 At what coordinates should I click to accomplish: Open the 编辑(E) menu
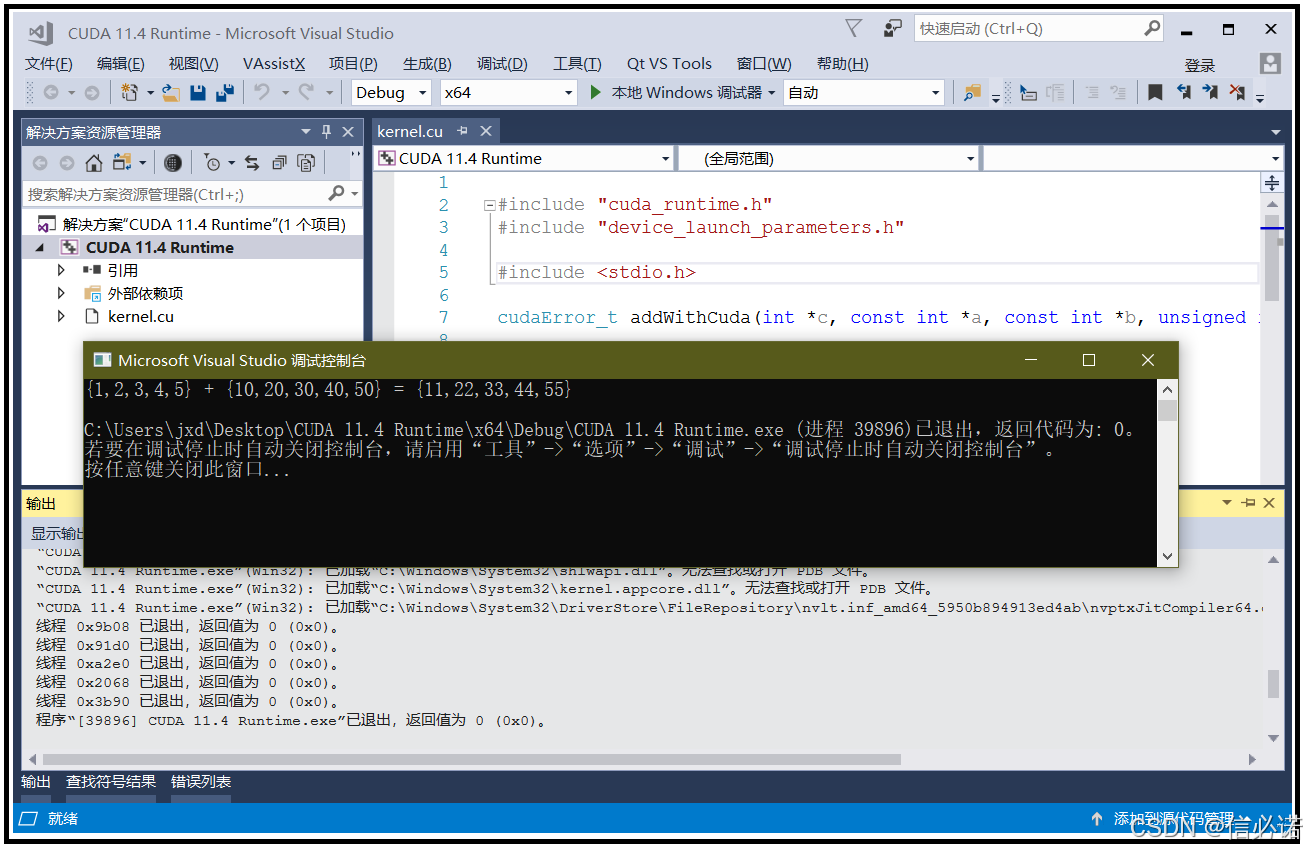121,64
